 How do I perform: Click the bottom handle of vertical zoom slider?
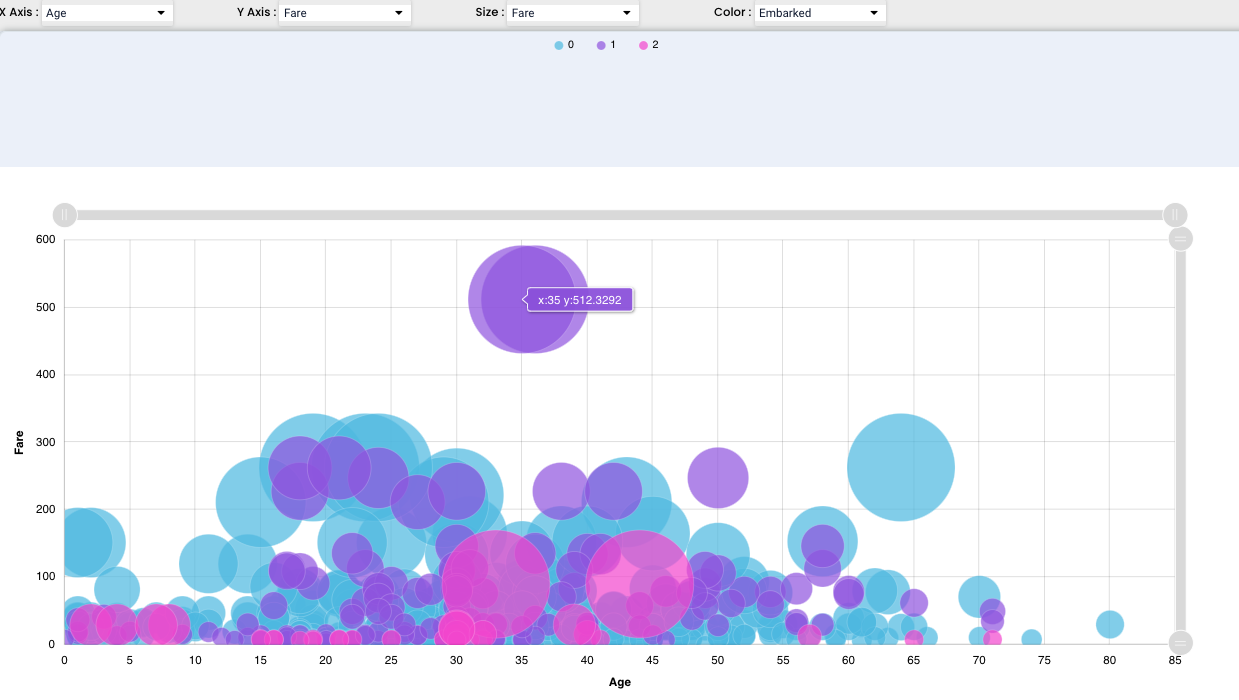[x=1181, y=642]
